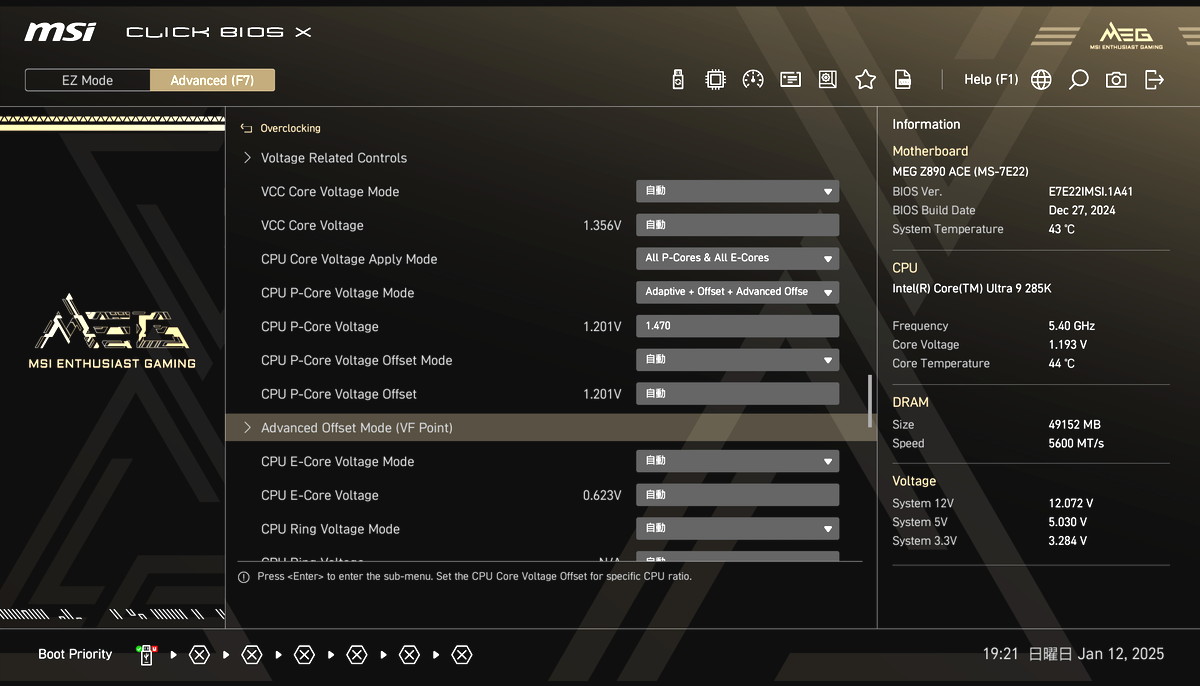Open the CPU chip information icon
Image resolution: width=1200 pixels, height=686 pixels.
pos(715,80)
